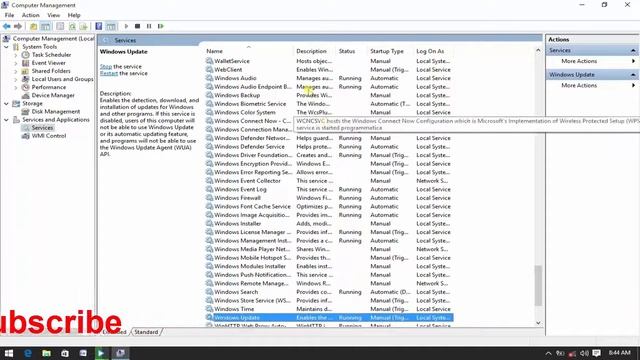This screenshot has width=640, height=360.
Task: Open the Windows Start menu
Action: coord(9,353)
